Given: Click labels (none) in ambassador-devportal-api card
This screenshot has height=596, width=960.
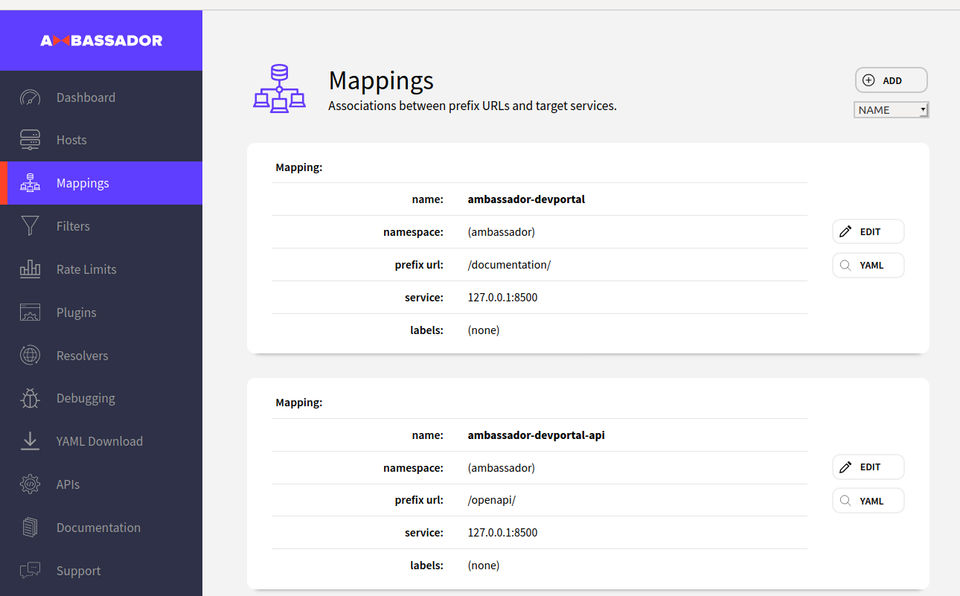Looking at the screenshot, I should (483, 565).
